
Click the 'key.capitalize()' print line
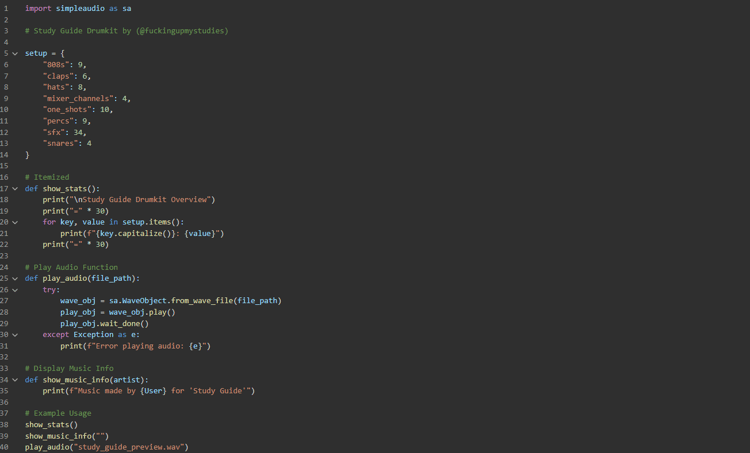(142, 233)
